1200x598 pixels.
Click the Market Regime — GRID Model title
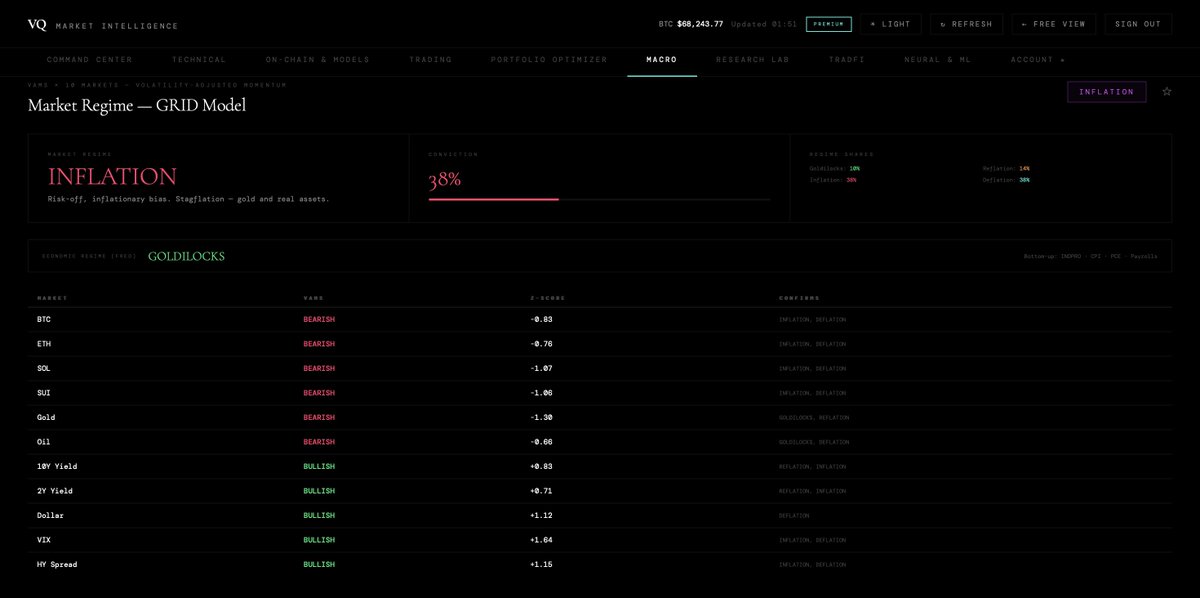pos(137,105)
